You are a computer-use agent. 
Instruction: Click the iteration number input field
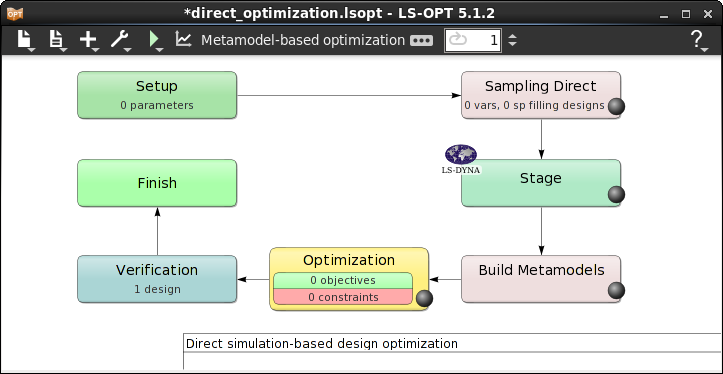(x=473, y=40)
